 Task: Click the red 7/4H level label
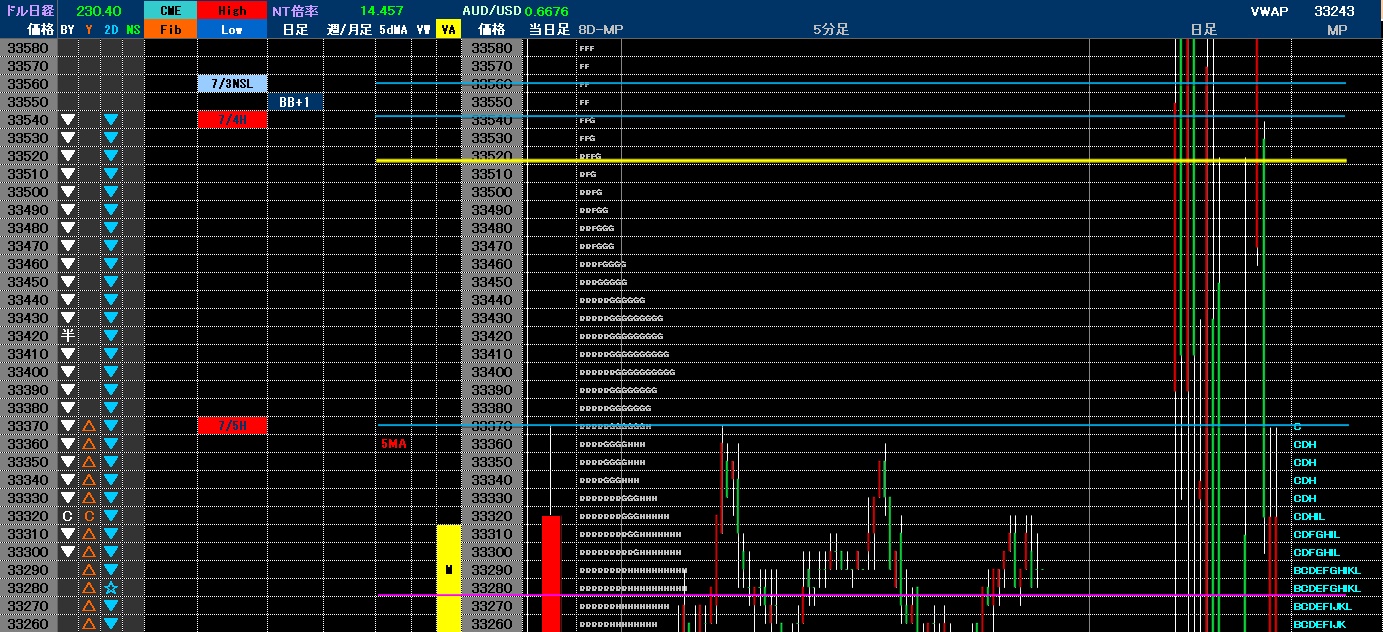pos(232,120)
